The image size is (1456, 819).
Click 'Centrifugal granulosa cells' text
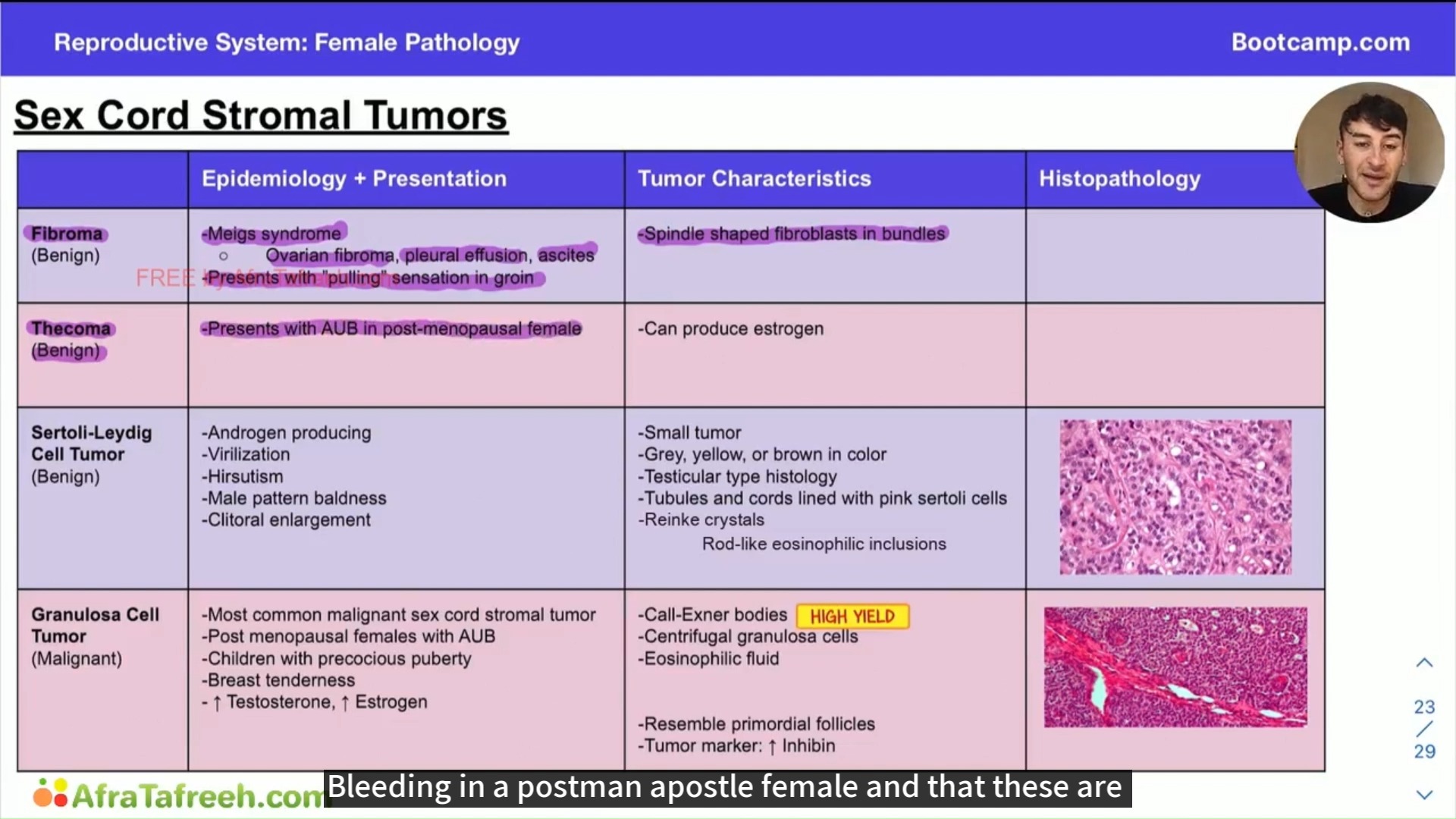[748, 636]
